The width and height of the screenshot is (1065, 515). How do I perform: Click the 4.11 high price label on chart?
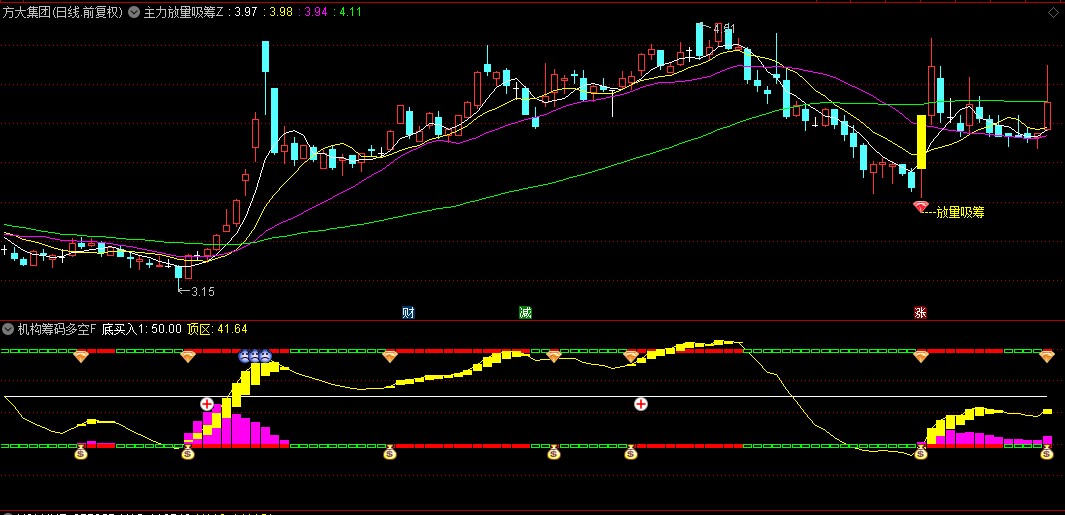(x=724, y=29)
